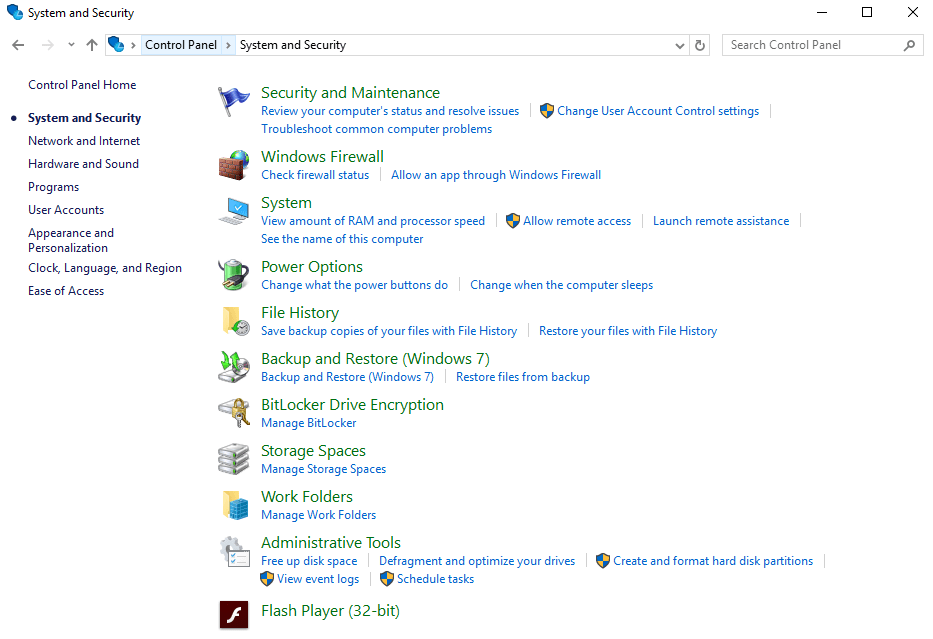Open the Flash Player icon
933x639 pixels.
(234, 614)
